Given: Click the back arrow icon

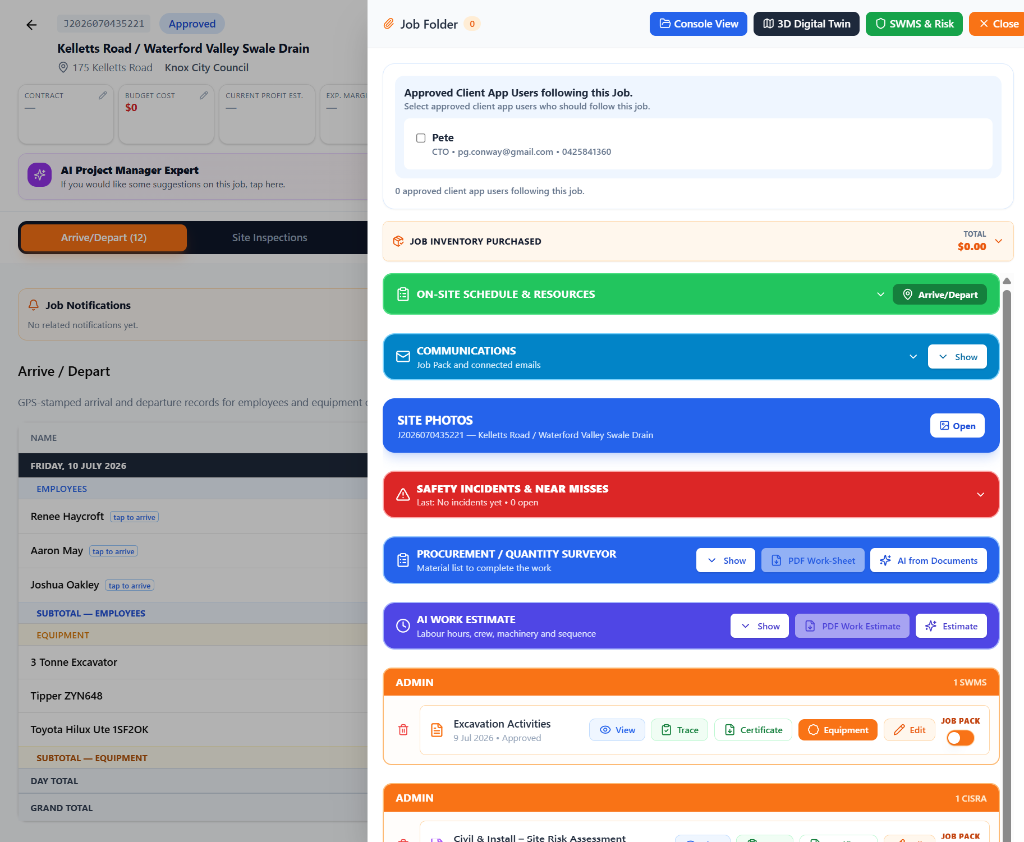Looking at the screenshot, I should tap(31, 25).
